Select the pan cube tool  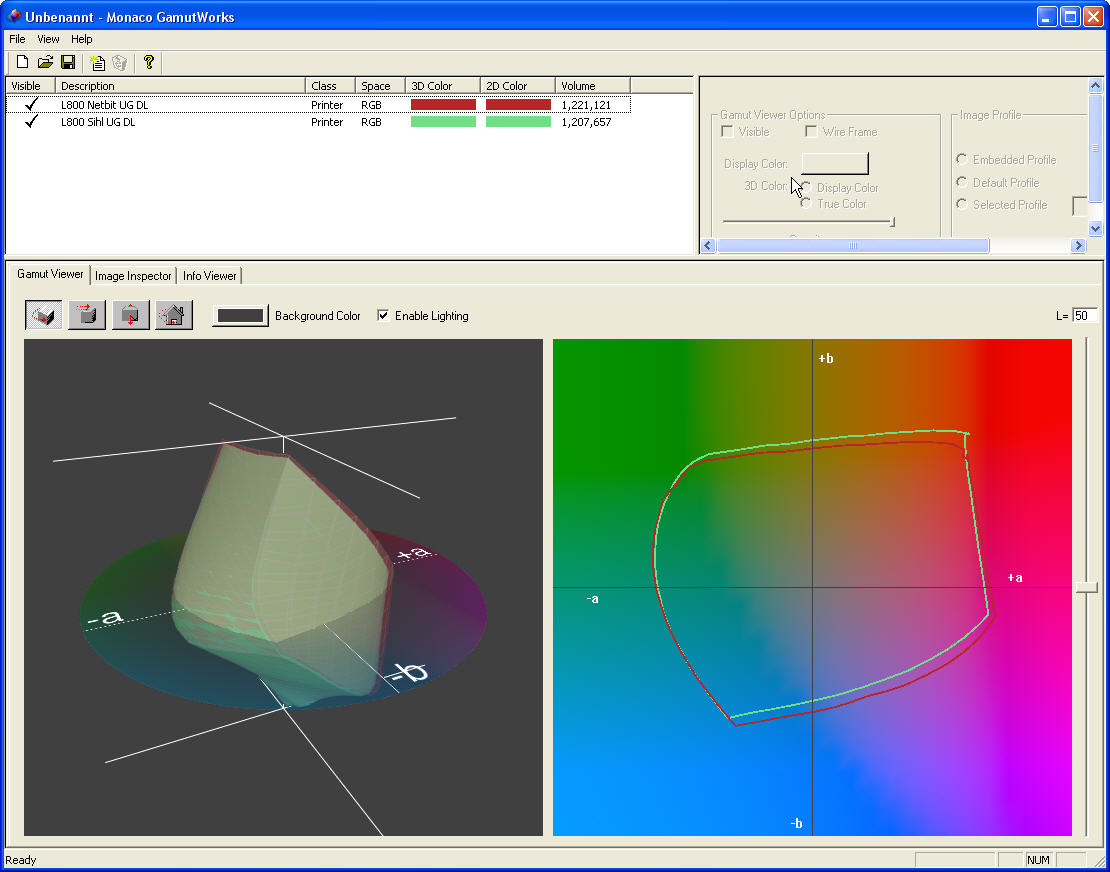86,315
